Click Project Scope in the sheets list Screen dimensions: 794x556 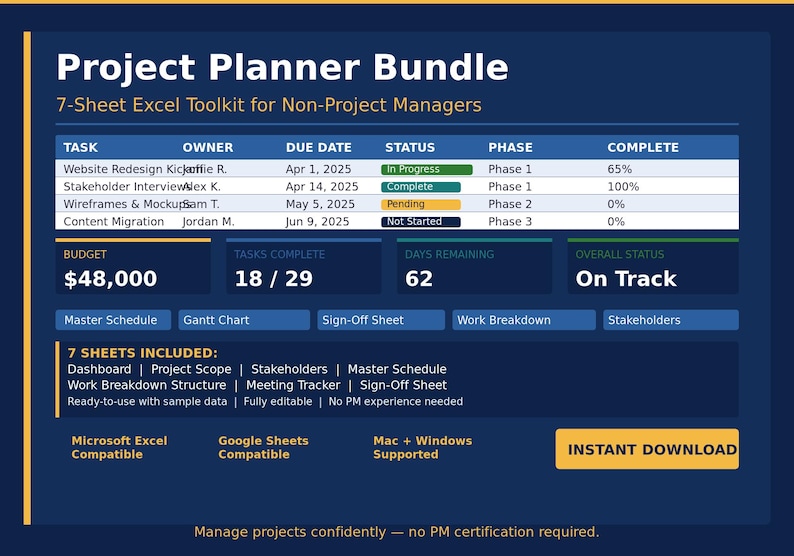[191, 369]
